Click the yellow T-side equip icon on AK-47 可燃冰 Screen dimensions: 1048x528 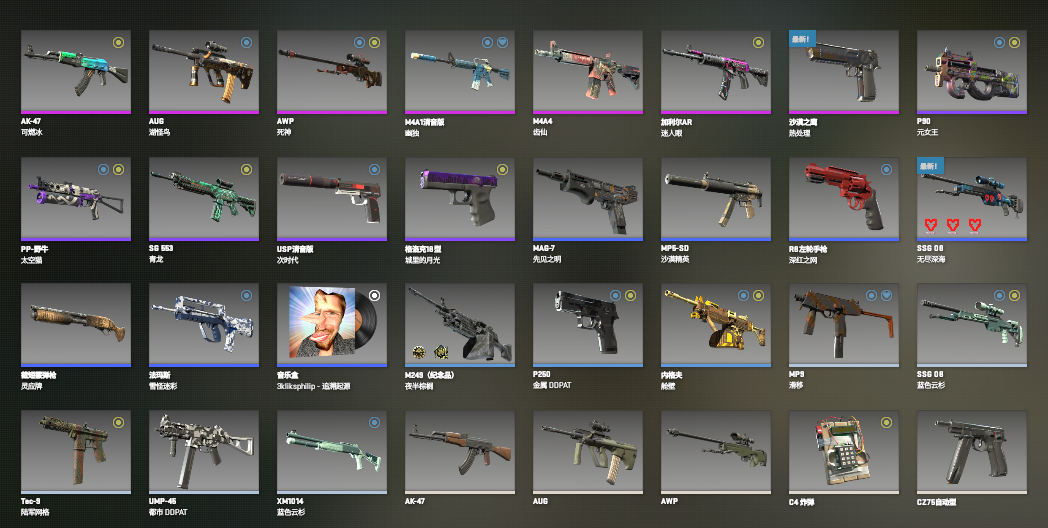[118, 43]
